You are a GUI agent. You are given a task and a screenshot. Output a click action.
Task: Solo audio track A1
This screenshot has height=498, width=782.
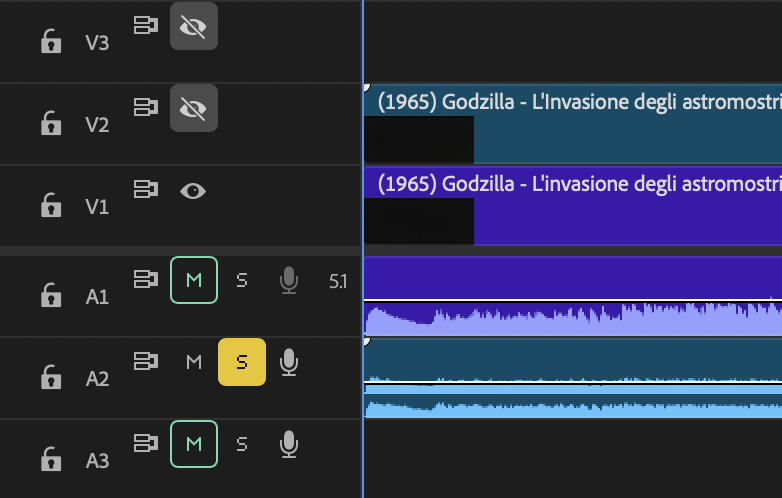coord(241,281)
